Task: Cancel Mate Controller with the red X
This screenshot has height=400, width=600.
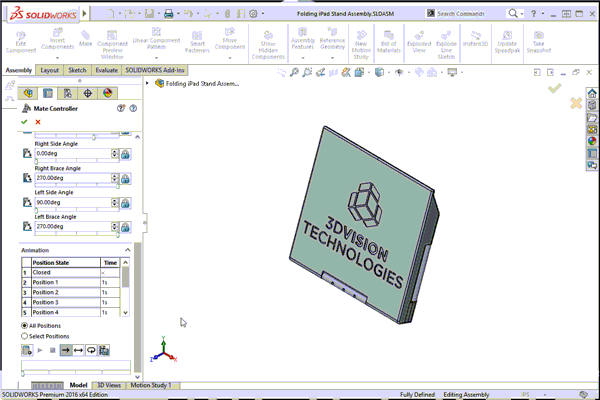Action: point(38,121)
